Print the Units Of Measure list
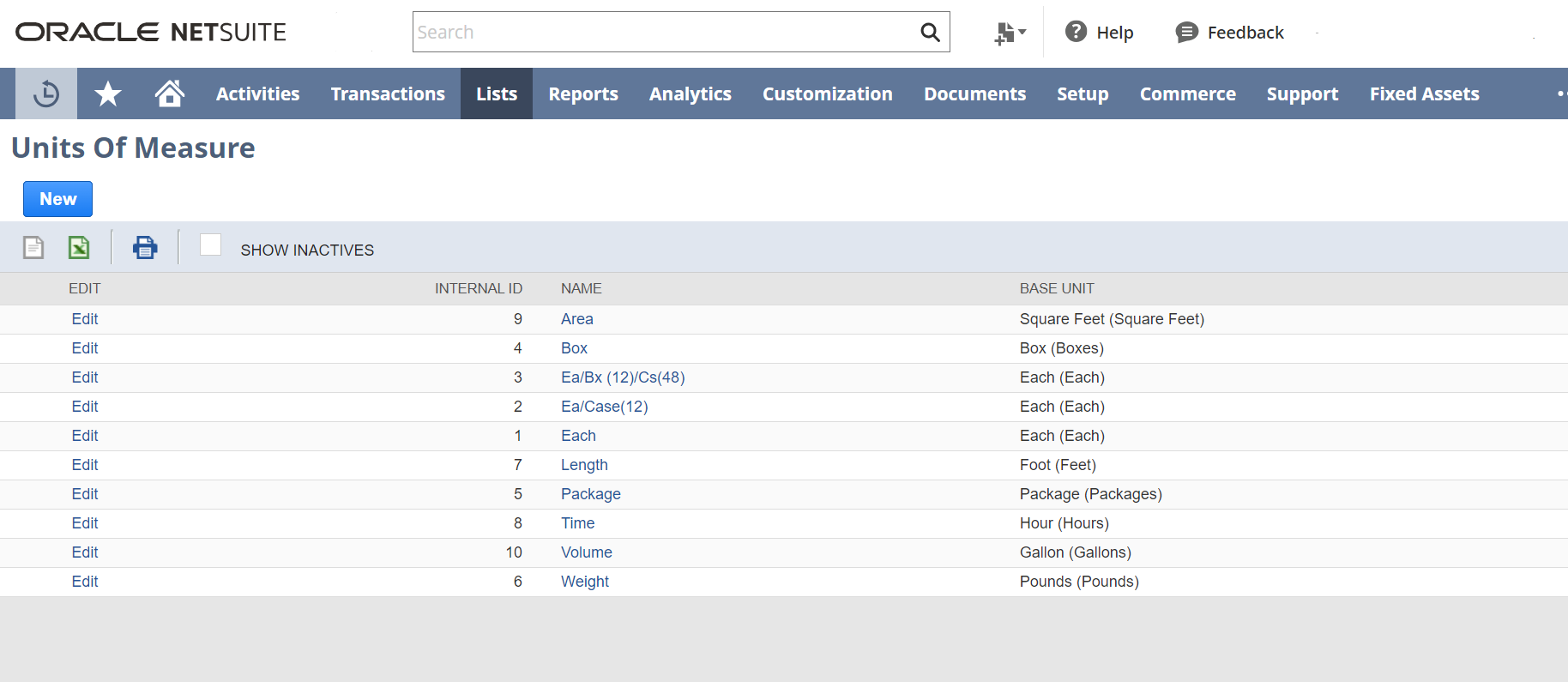The height and width of the screenshot is (682, 1568). 145,248
